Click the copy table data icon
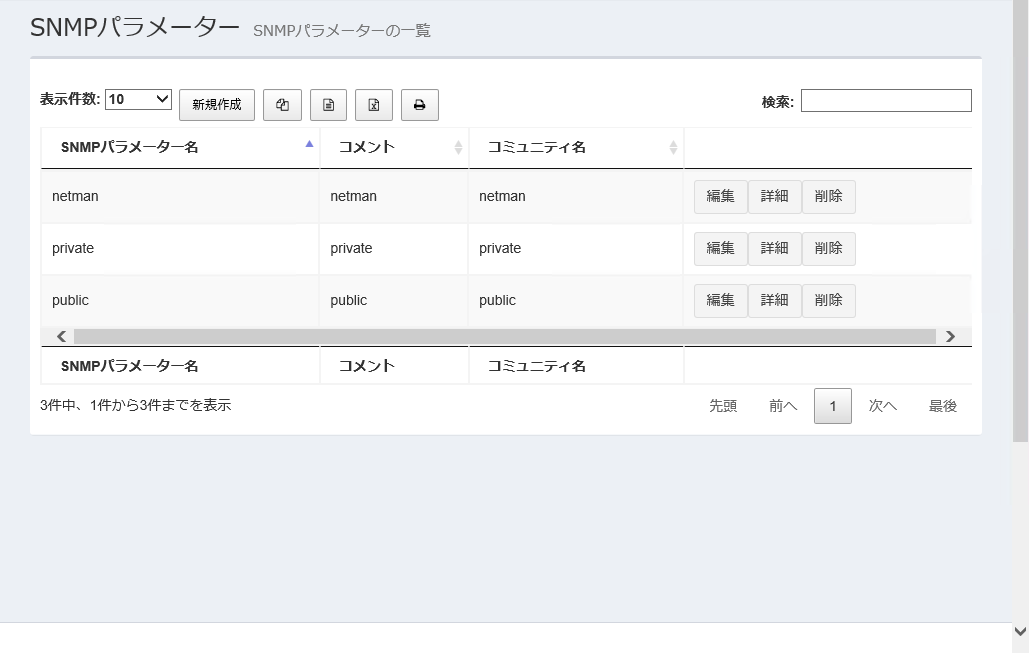 [x=282, y=104]
